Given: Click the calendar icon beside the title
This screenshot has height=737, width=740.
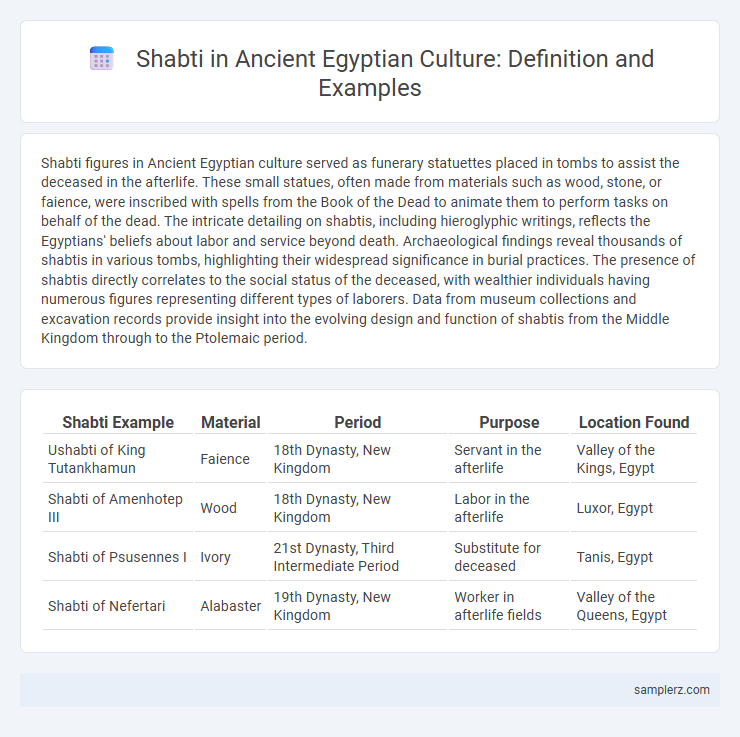Looking at the screenshot, I should click(101, 59).
